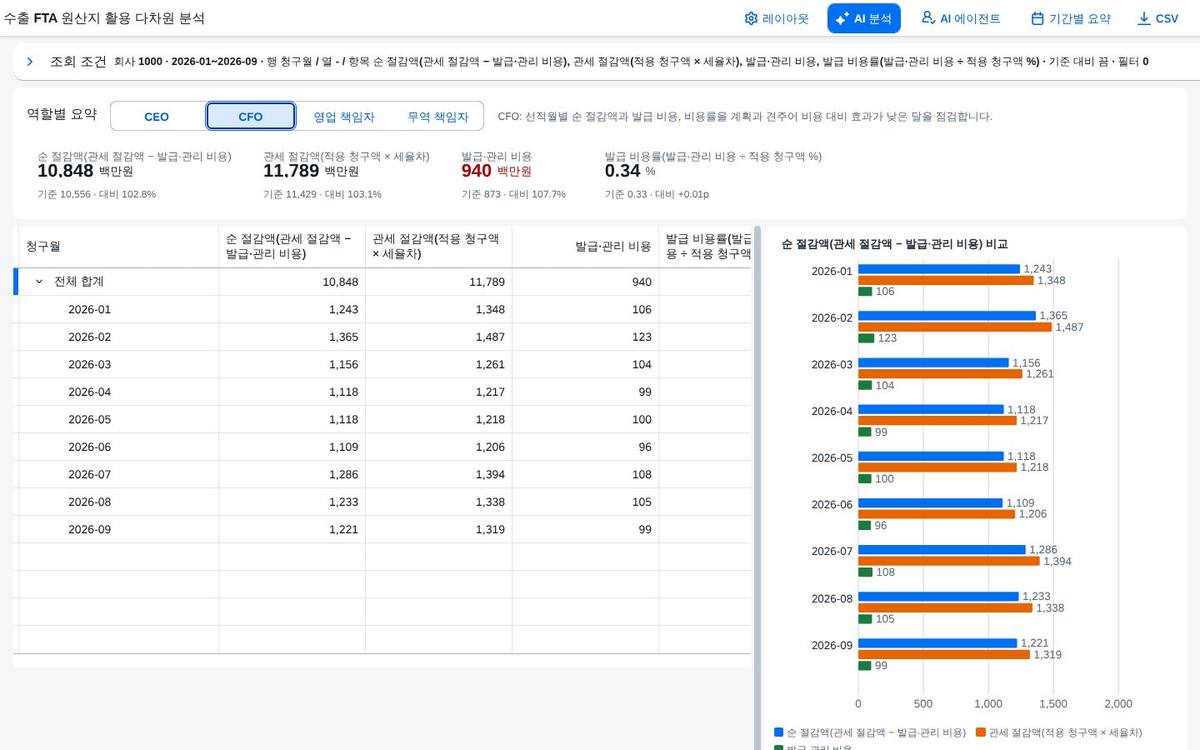The image size is (1200, 750).
Task: Click the blue 2026-01 chart bar
Action: (x=939, y=269)
